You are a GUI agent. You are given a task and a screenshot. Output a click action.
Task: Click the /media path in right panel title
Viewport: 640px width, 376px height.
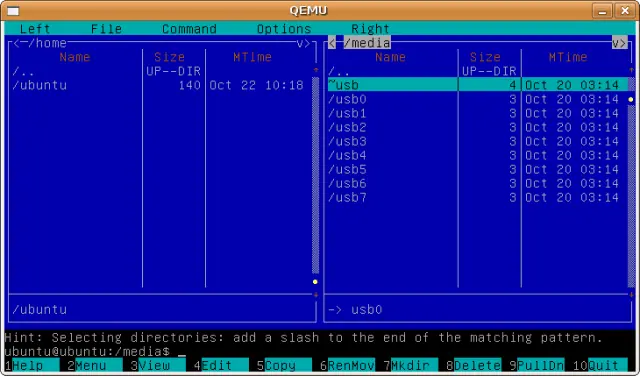tap(367, 43)
